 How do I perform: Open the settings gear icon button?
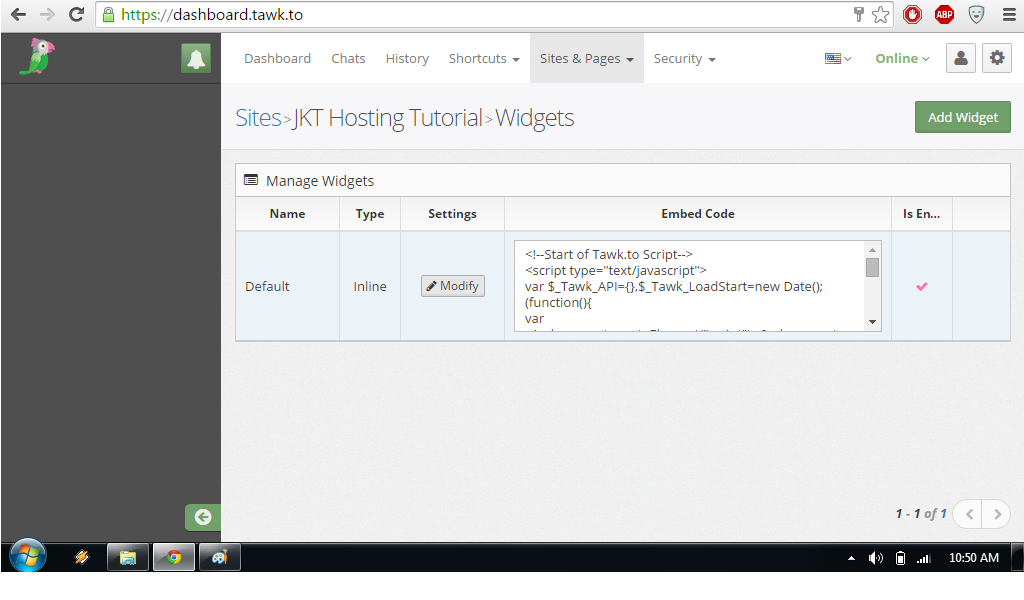click(x=997, y=58)
